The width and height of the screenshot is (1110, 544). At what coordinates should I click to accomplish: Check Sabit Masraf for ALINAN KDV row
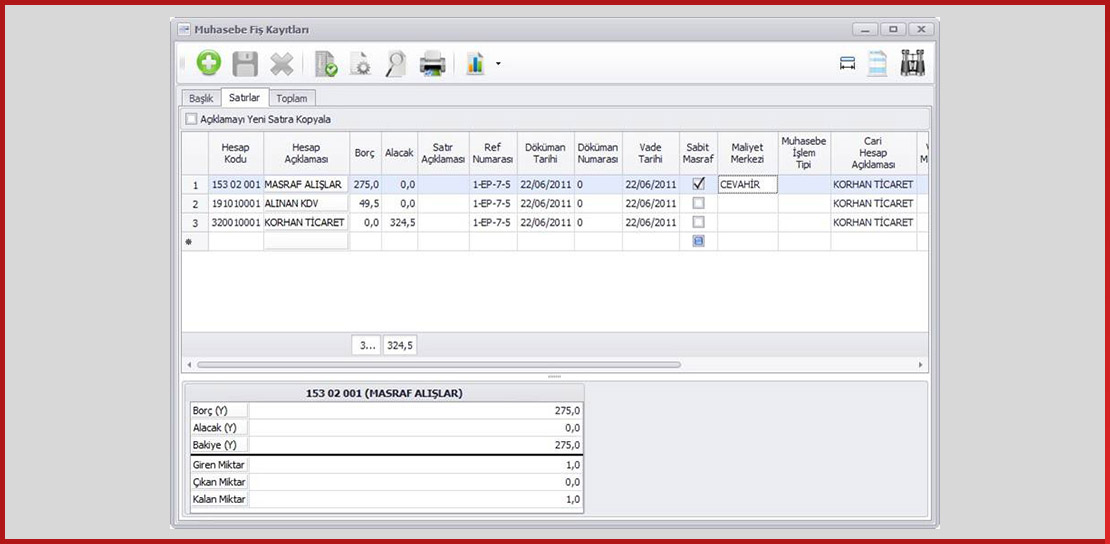pos(698,203)
